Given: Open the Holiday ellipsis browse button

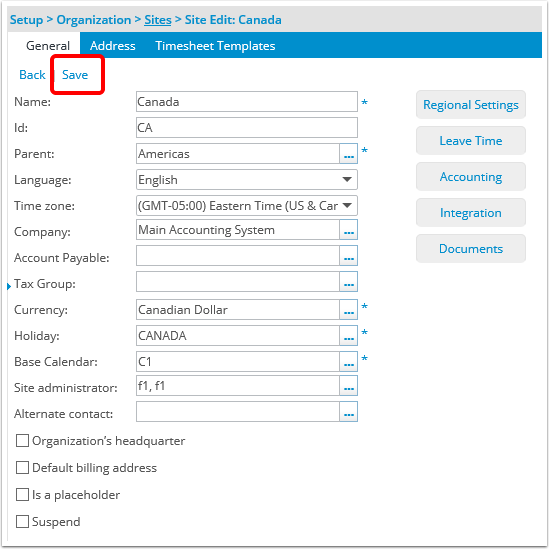Looking at the screenshot, I should (348, 335).
